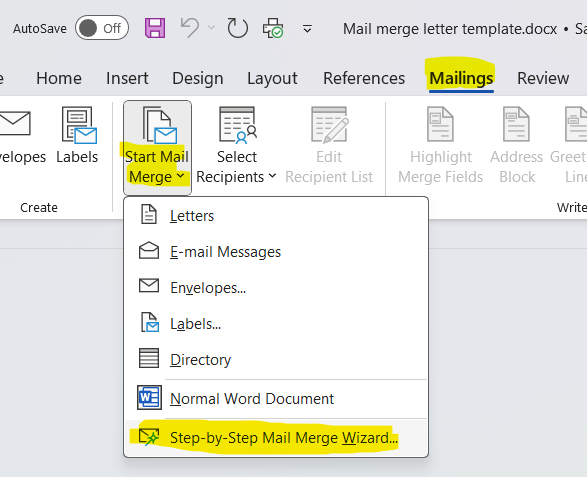587x477 pixels.
Task: Open the Design ribbon tab
Action: 198,78
